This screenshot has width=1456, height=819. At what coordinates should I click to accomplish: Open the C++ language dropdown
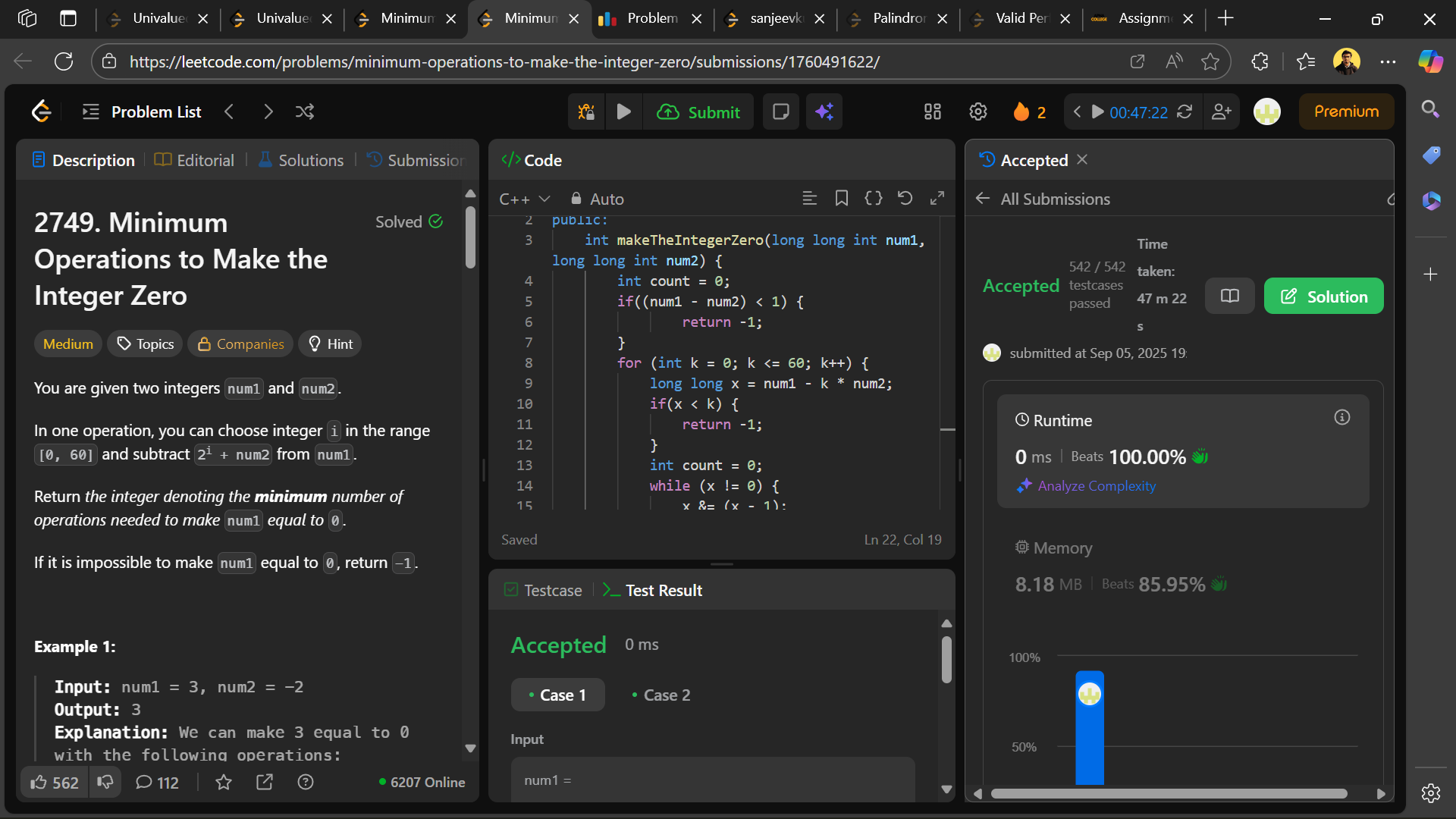pos(524,199)
